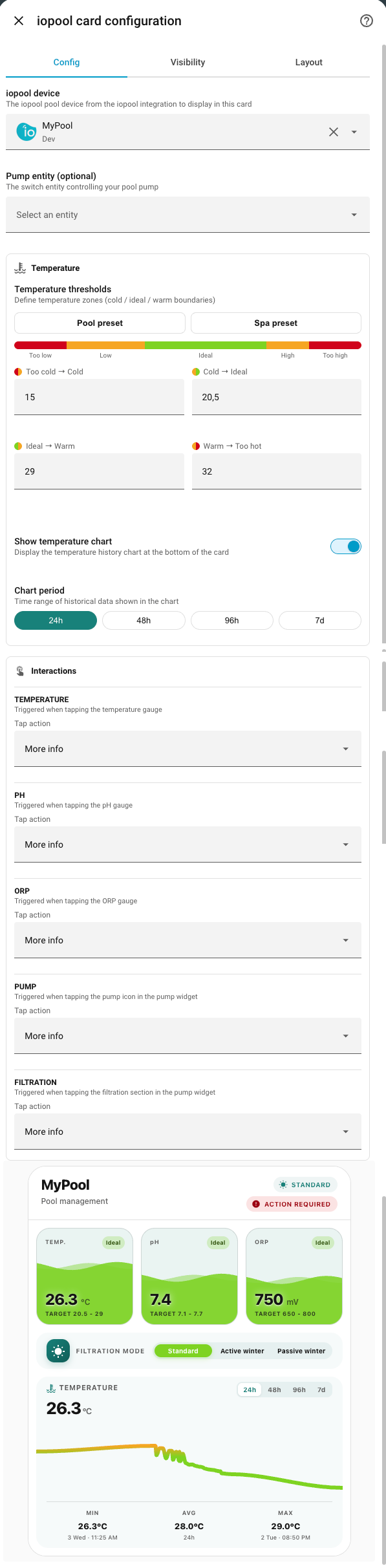Viewport: 386px width, 1568px height.
Task: Click the sun icon in STANDARD badge
Action: (283, 1185)
